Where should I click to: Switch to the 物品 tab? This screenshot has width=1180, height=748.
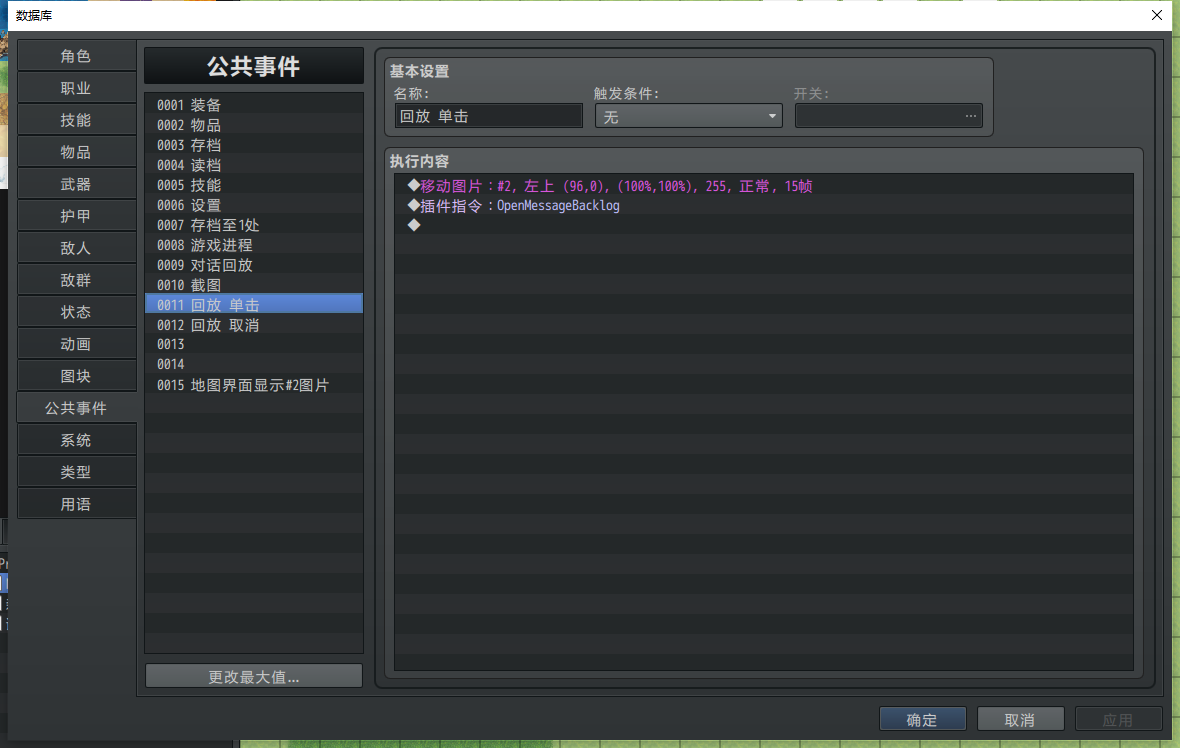point(76,152)
